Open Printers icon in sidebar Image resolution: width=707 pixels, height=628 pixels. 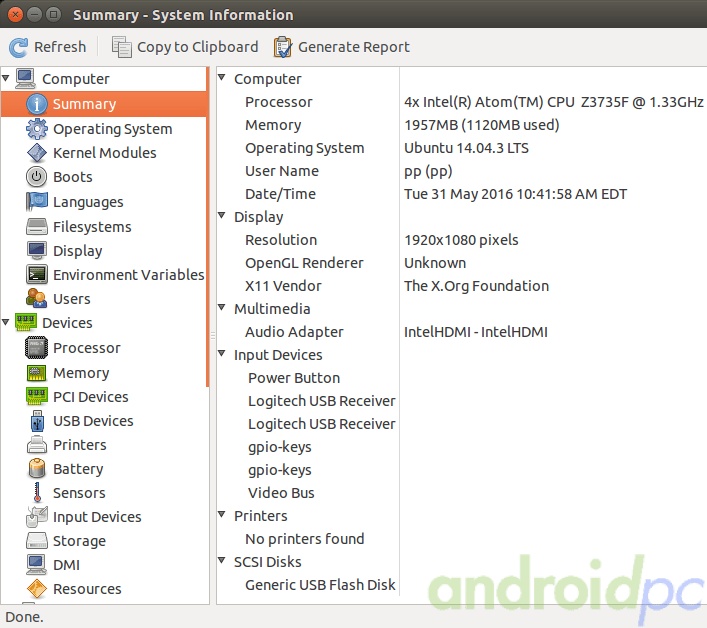37,445
